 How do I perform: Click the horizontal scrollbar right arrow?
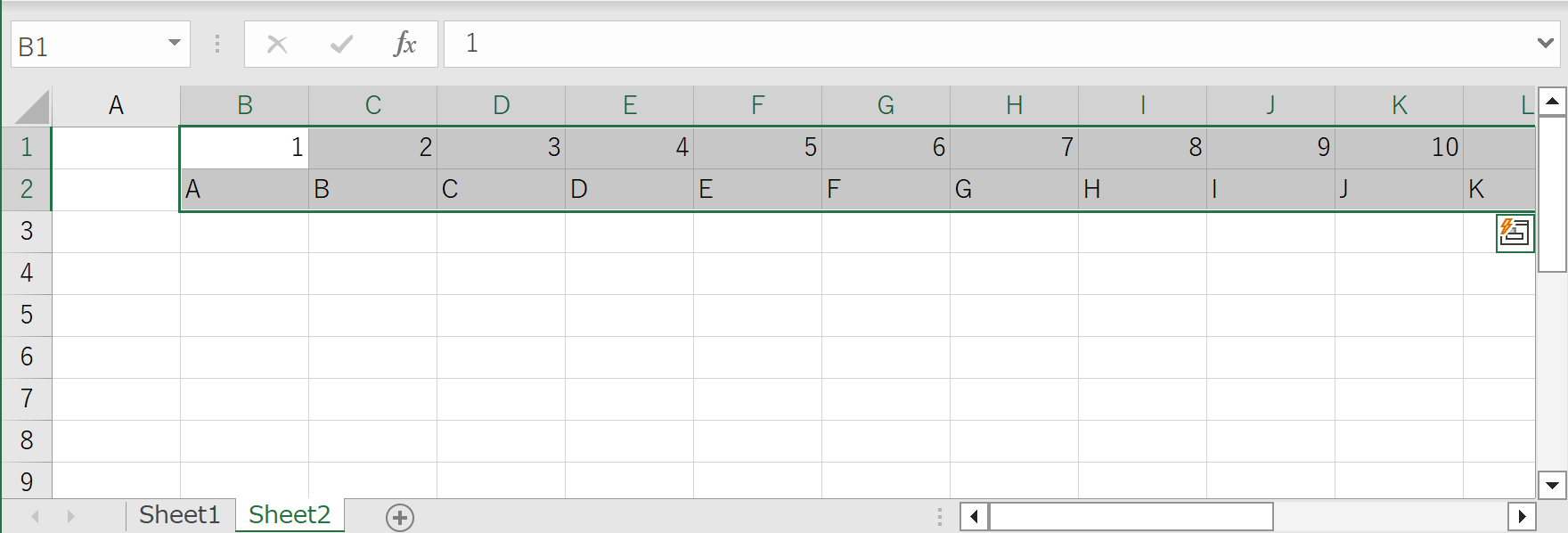click(x=1522, y=516)
